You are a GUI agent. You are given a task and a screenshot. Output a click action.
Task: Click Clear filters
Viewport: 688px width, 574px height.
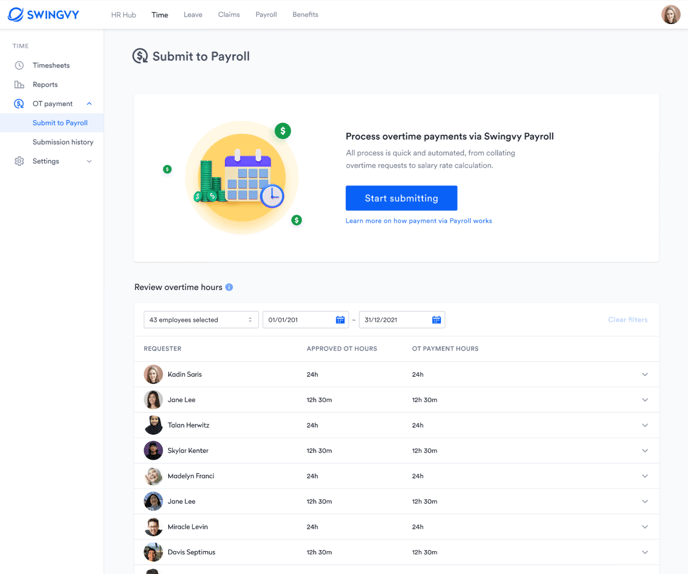pyautogui.click(x=627, y=319)
